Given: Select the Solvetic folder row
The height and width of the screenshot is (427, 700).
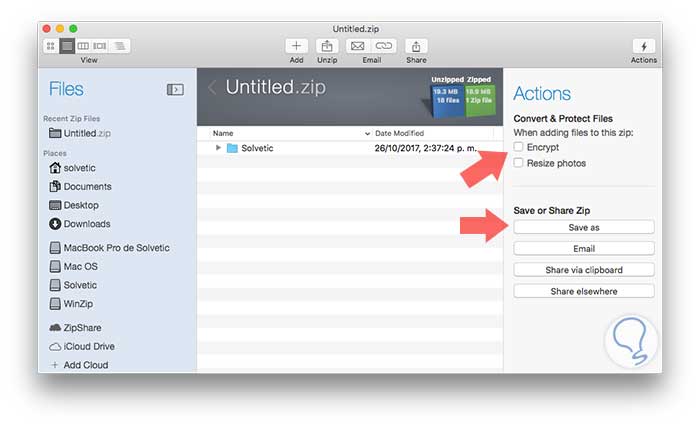Looking at the screenshot, I should pos(350,148).
